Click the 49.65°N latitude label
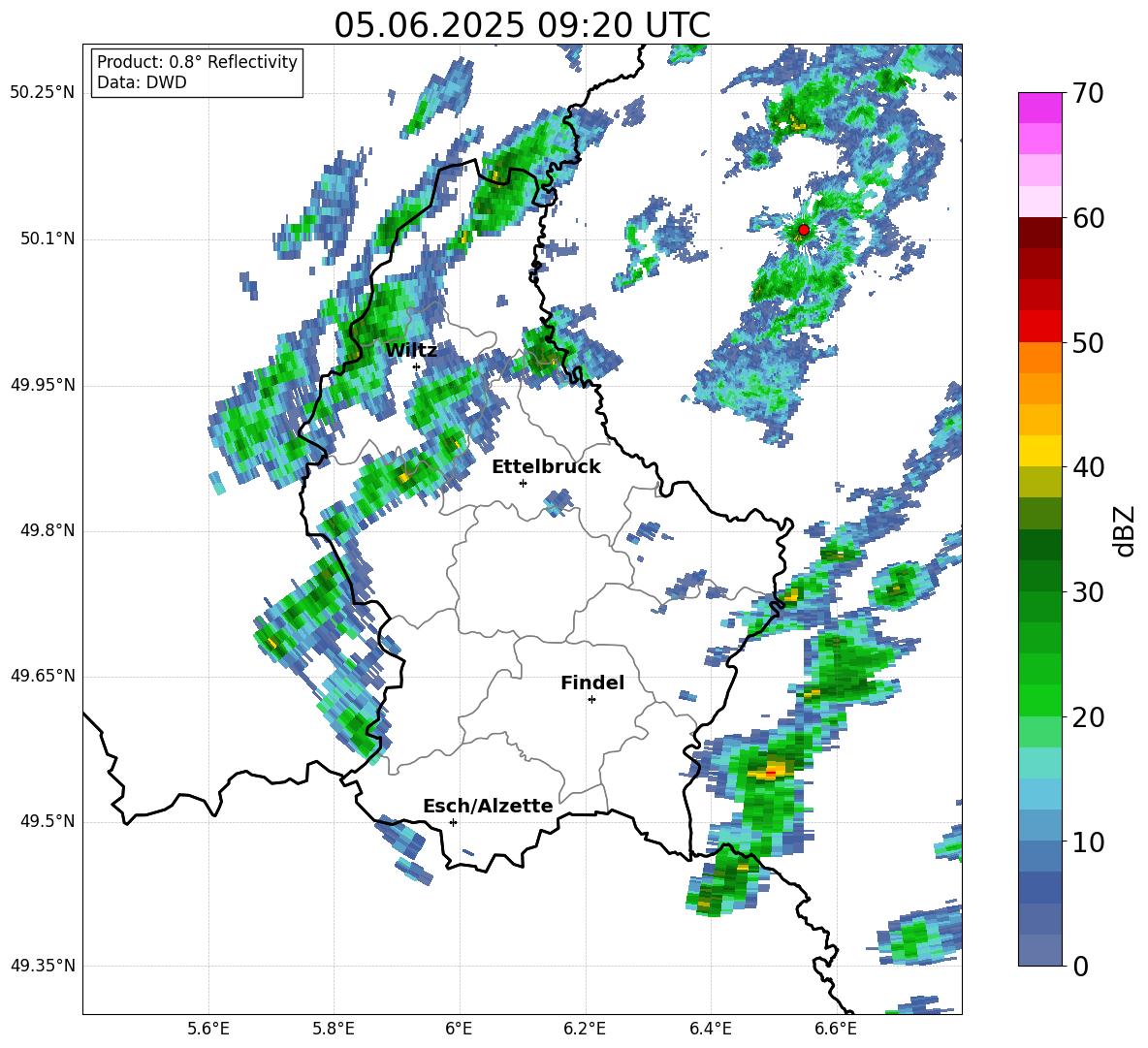Screen dimensions: 1148x1048 point(43,676)
